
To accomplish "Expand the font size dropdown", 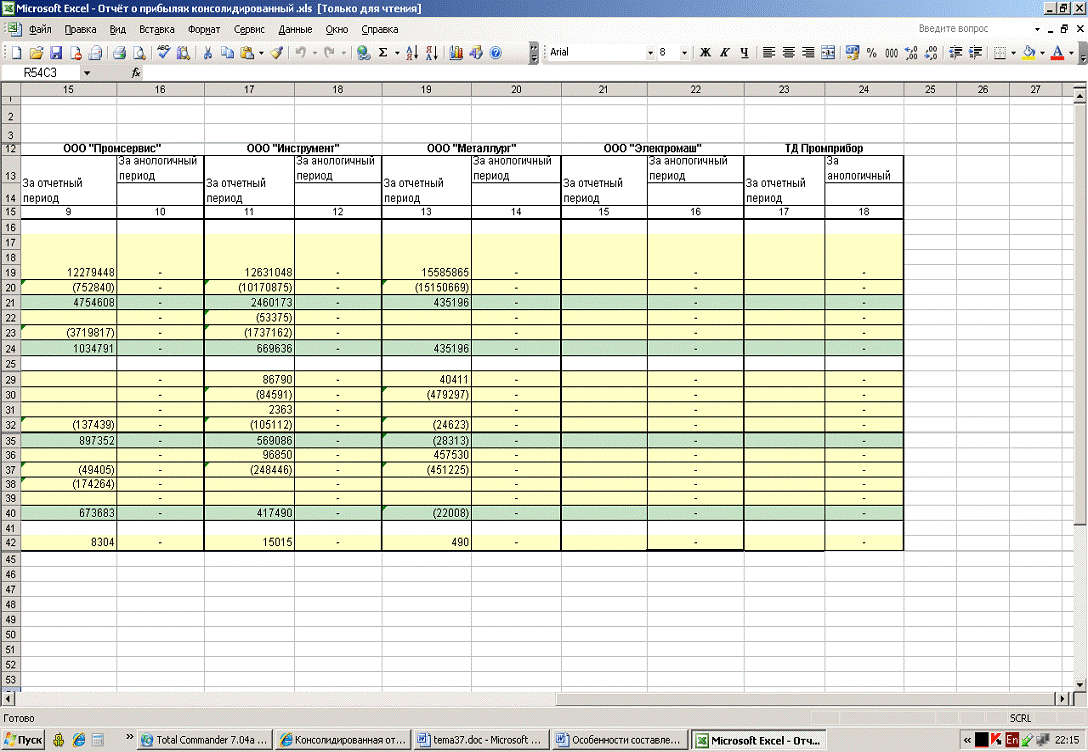I will pyautogui.click(x=684, y=52).
